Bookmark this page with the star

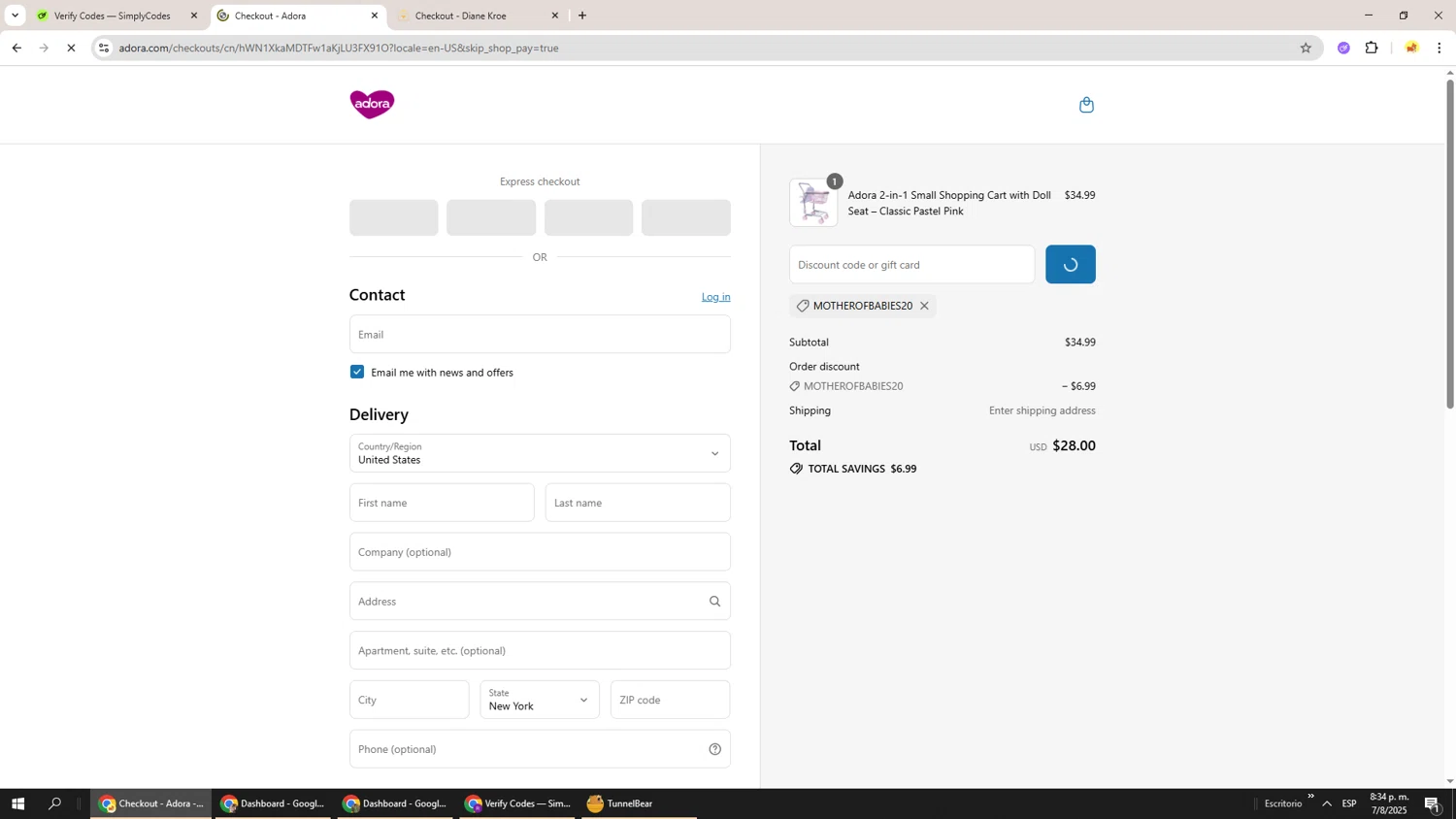(1306, 48)
